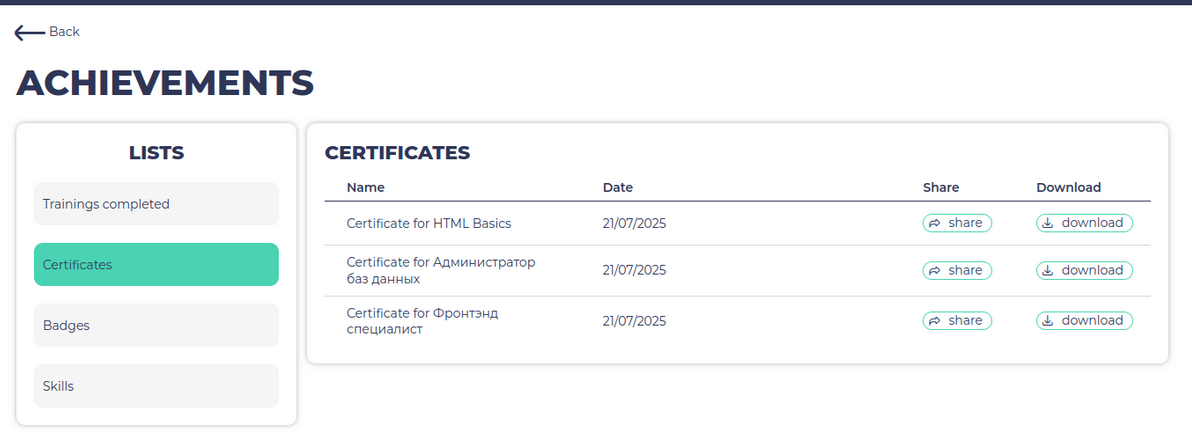Share the HTML Basics certificate
The width and height of the screenshot is (1192, 448).
point(957,223)
